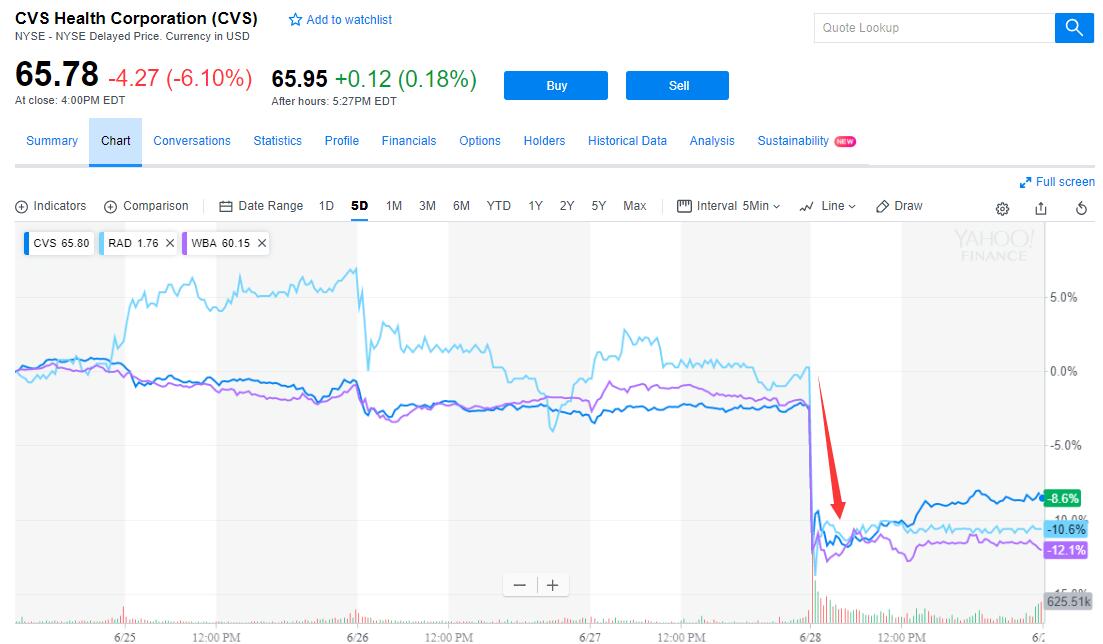
Task: Zoom out with the minus icon
Action: 520,586
